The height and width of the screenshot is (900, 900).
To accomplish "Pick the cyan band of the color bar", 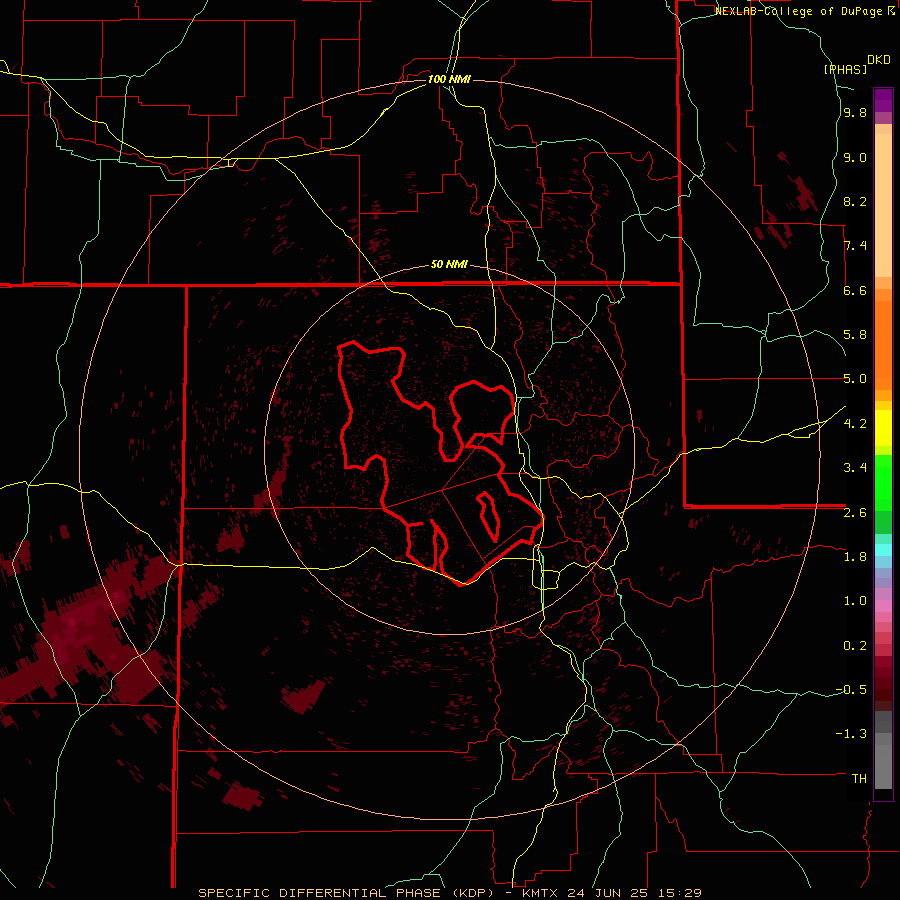I will pyautogui.click(x=883, y=549).
